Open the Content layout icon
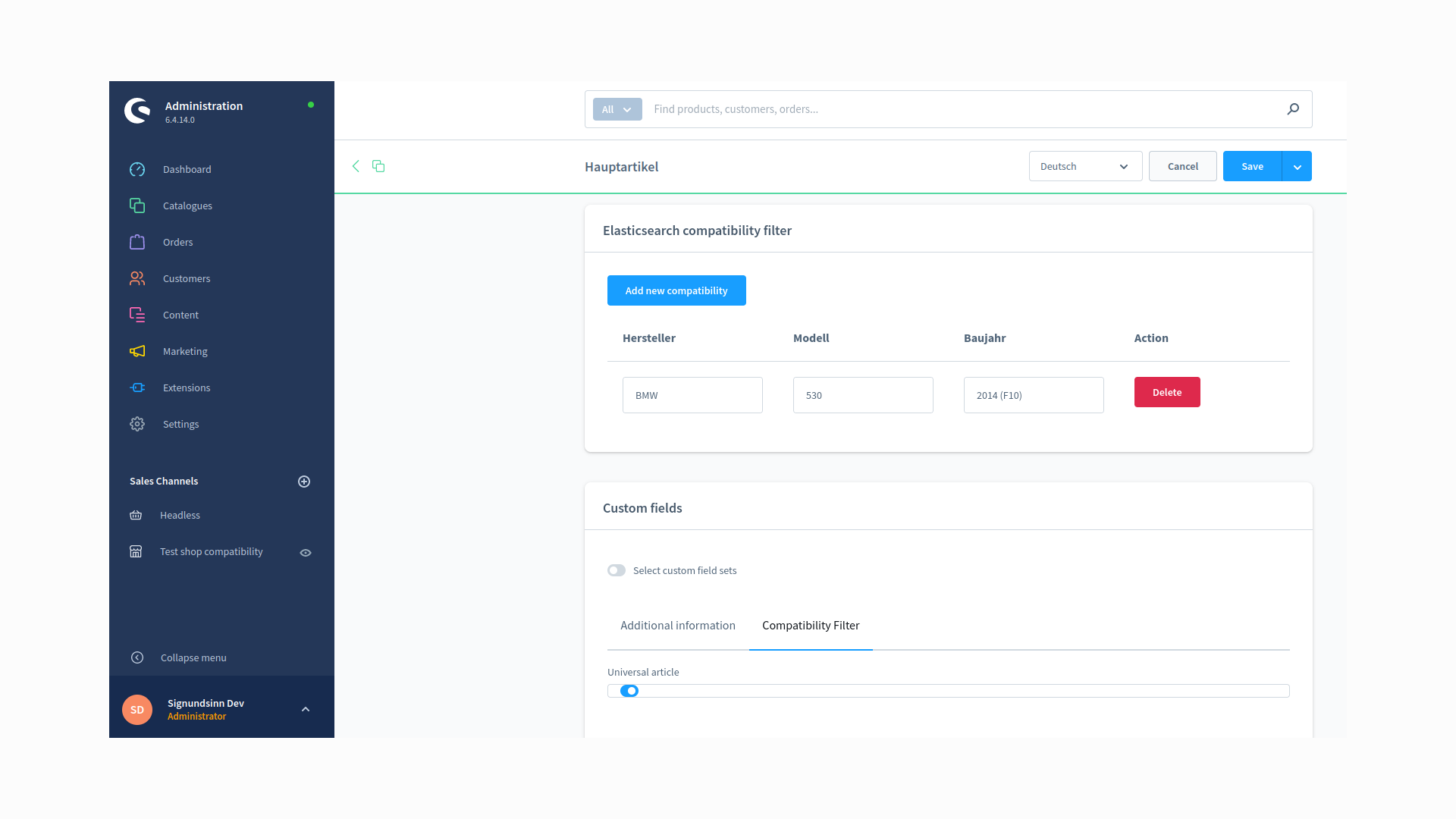The height and width of the screenshot is (819, 1456). (137, 315)
